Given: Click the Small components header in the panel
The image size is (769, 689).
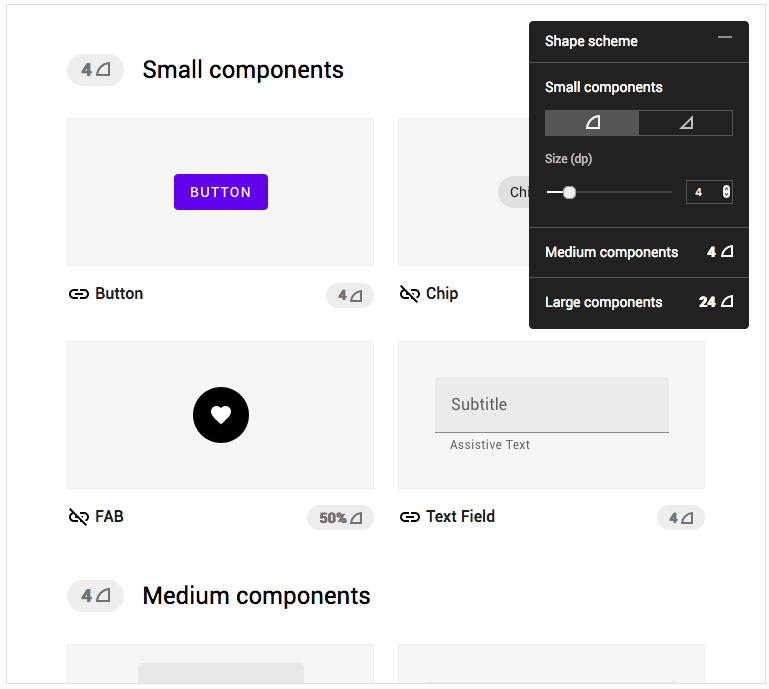Looking at the screenshot, I should [603, 87].
